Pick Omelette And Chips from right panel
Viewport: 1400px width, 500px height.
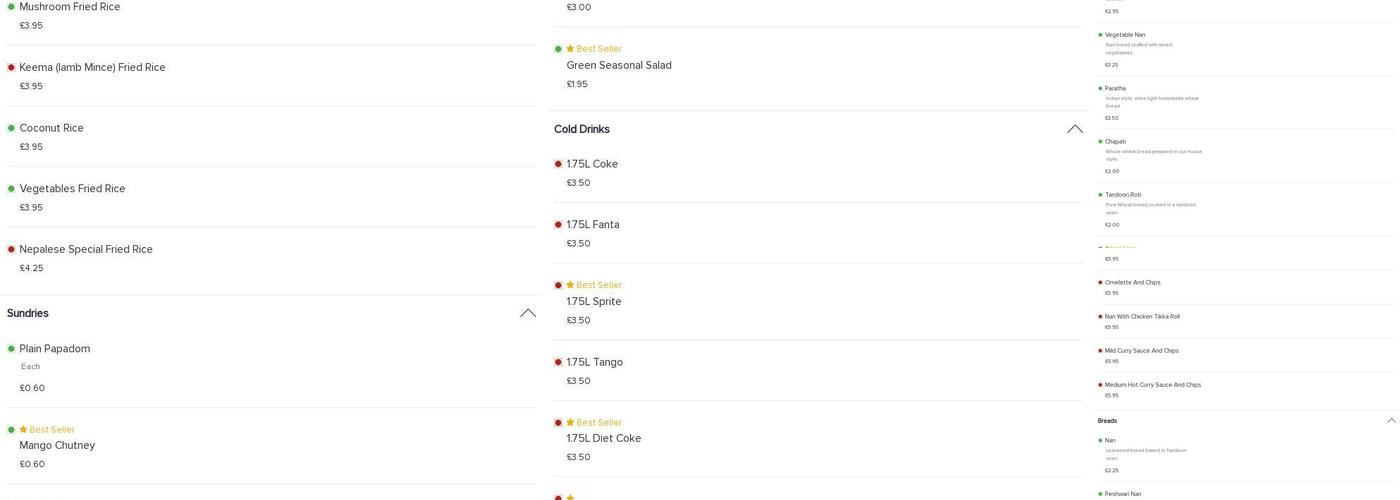pyautogui.click(x=1133, y=283)
